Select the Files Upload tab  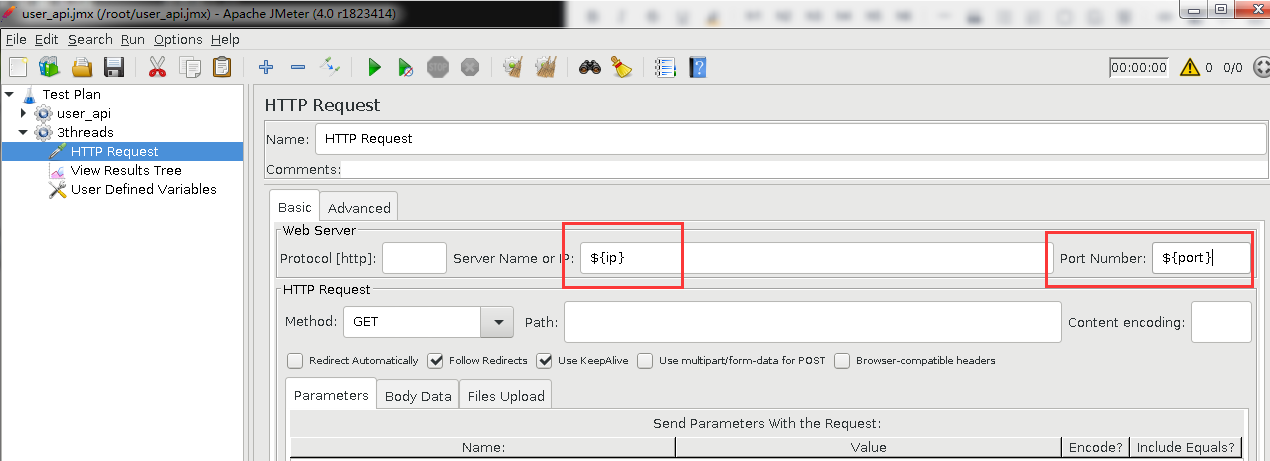click(506, 396)
